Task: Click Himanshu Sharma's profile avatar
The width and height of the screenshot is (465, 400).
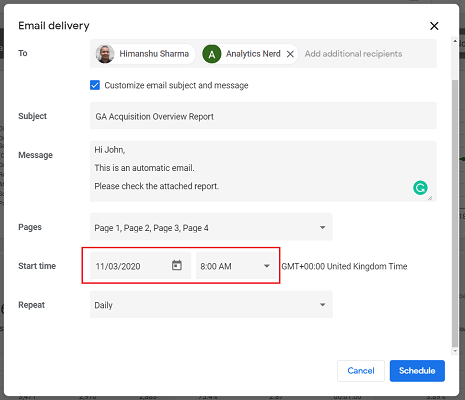Action: (105, 54)
